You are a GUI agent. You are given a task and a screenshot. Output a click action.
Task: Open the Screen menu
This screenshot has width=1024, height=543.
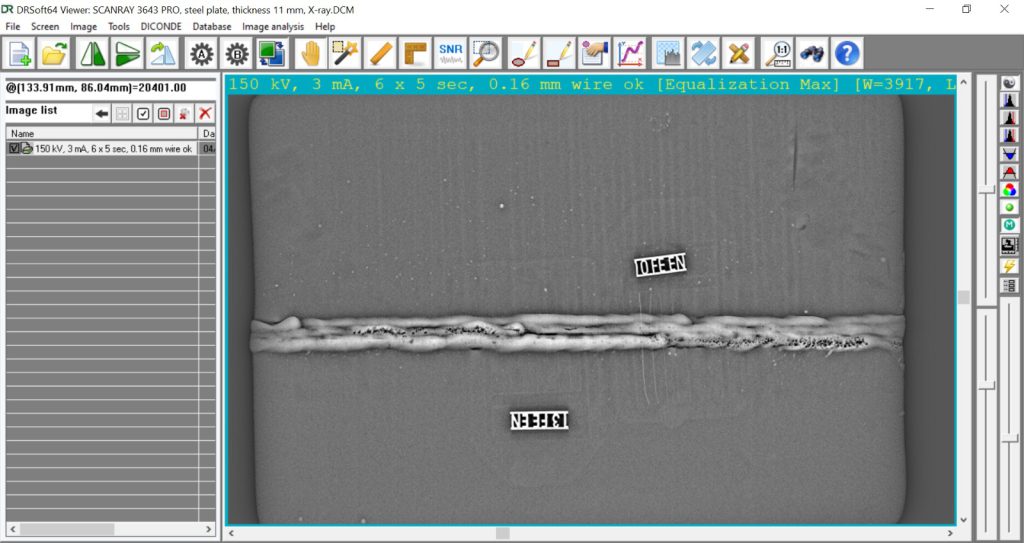pos(45,27)
